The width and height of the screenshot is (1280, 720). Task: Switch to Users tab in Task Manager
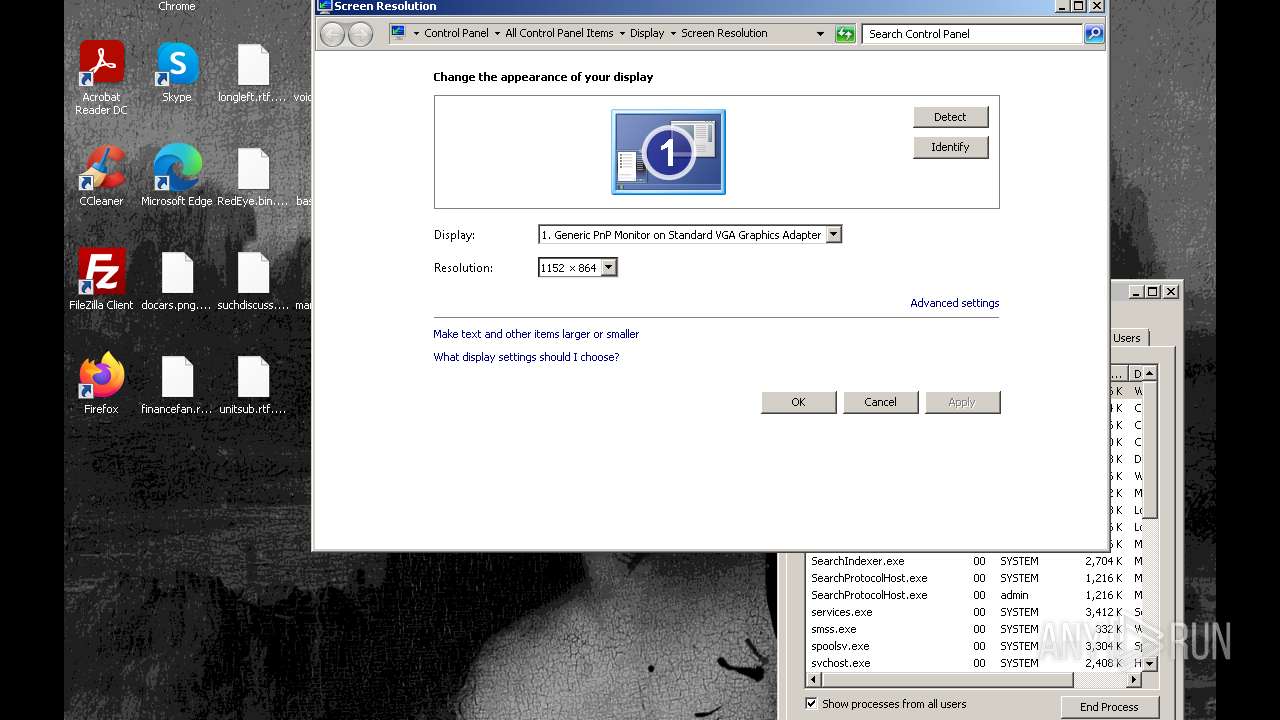coord(1127,338)
